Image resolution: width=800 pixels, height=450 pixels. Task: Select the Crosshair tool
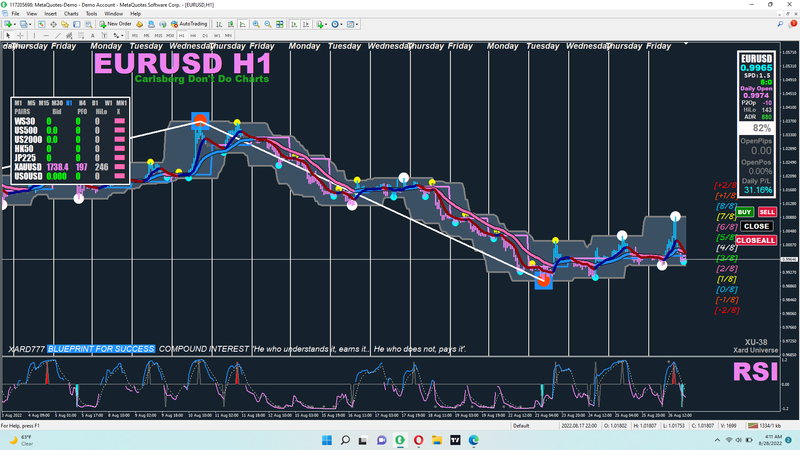coord(20,35)
